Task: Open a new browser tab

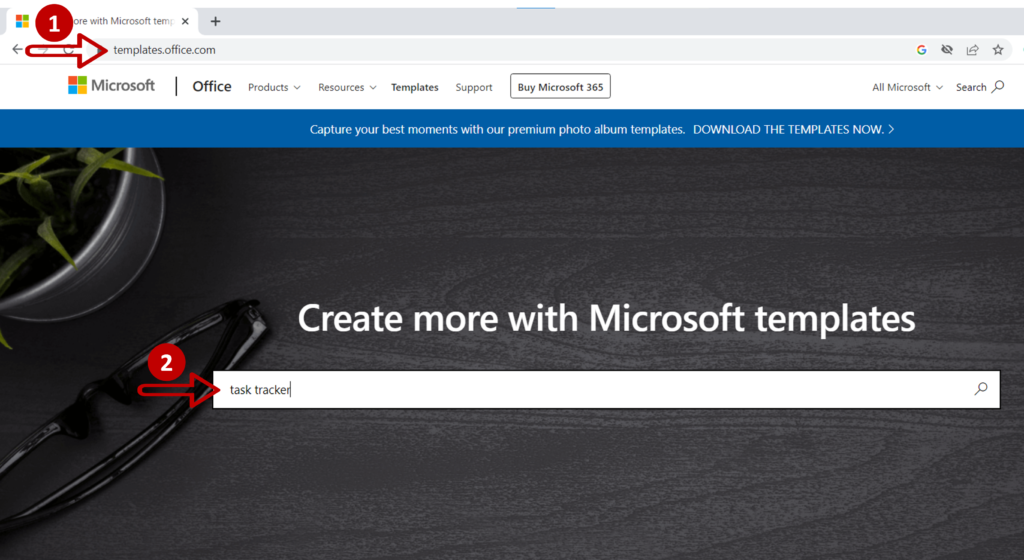Action: coord(215,21)
